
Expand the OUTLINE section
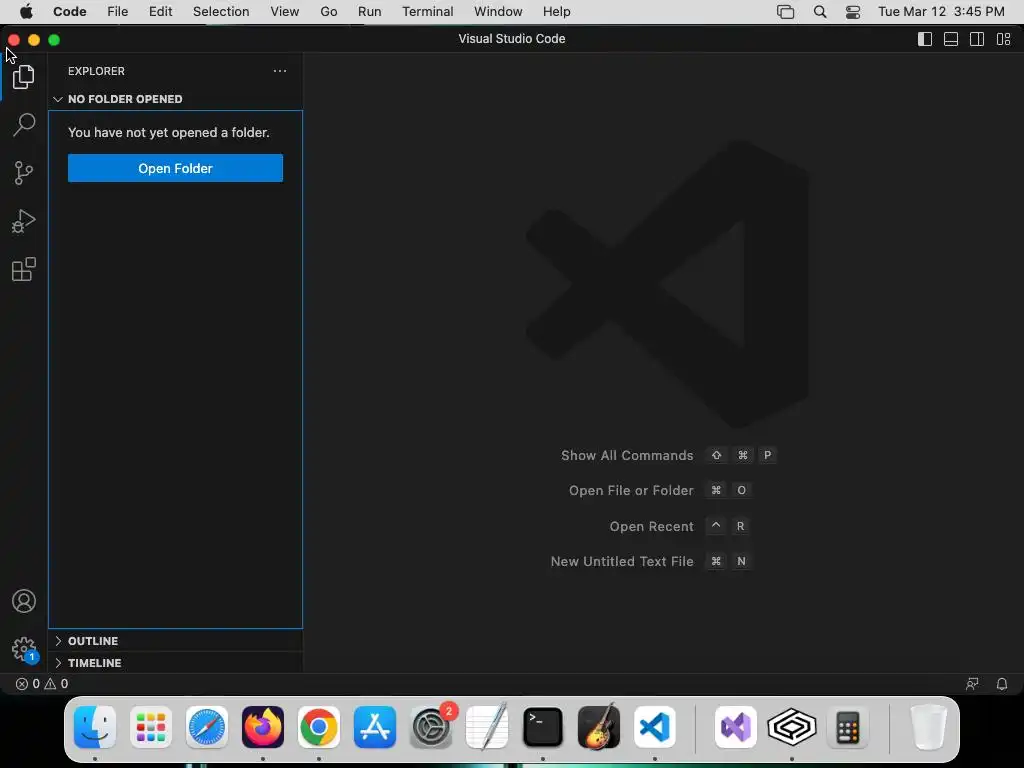(x=175, y=641)
